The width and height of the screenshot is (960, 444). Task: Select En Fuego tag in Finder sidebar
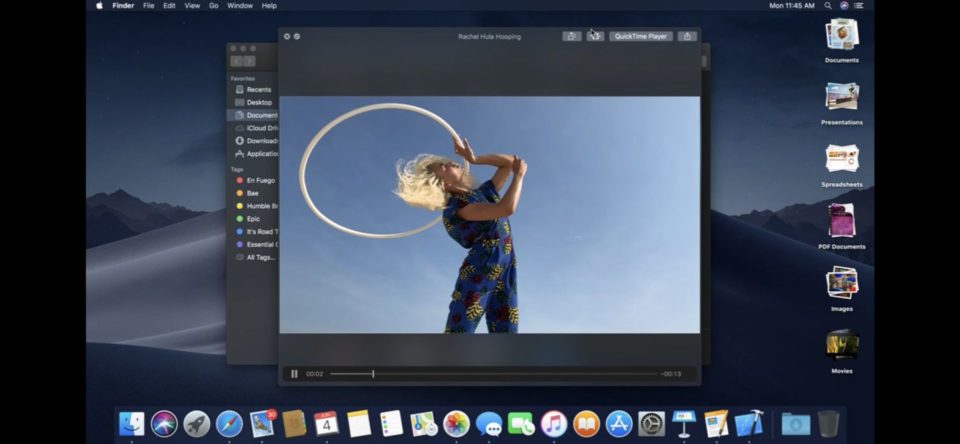260,181
